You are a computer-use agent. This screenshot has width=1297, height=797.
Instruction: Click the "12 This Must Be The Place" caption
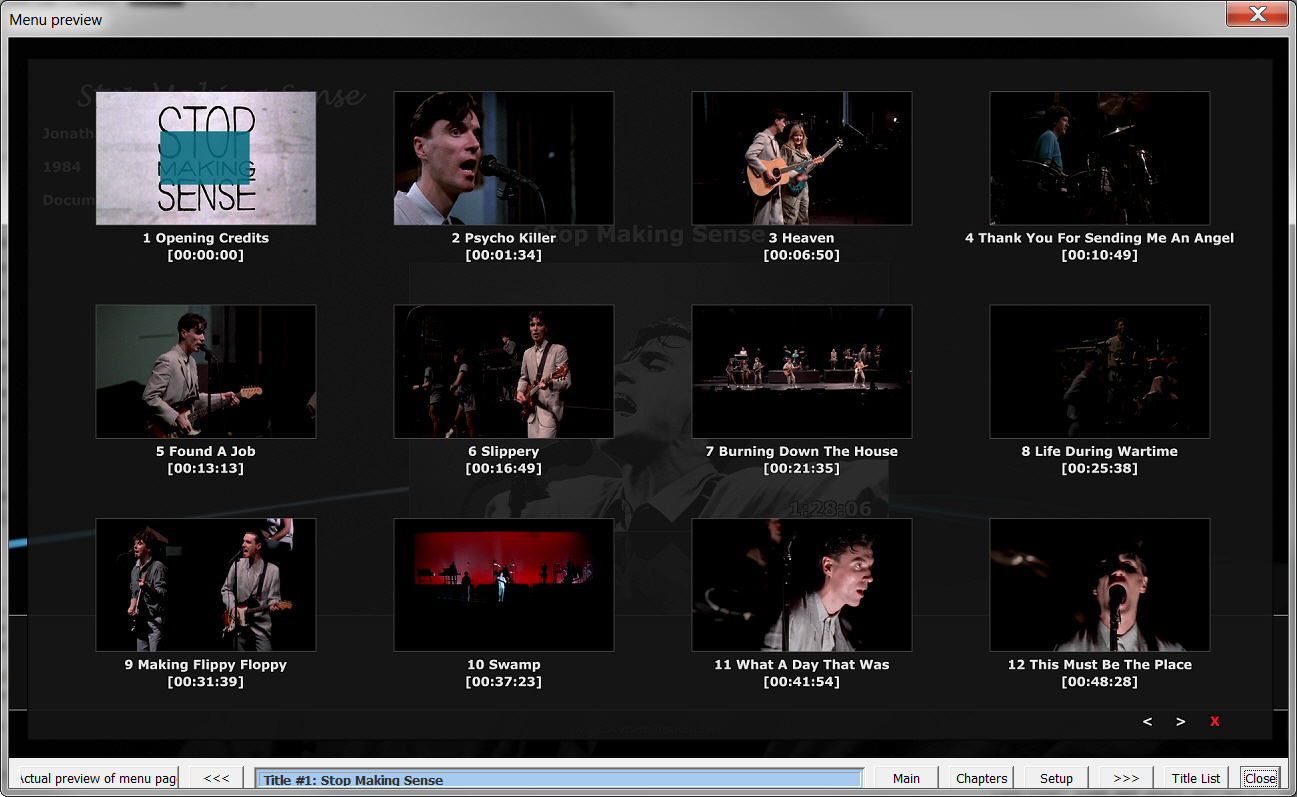tap(1100, 664)
